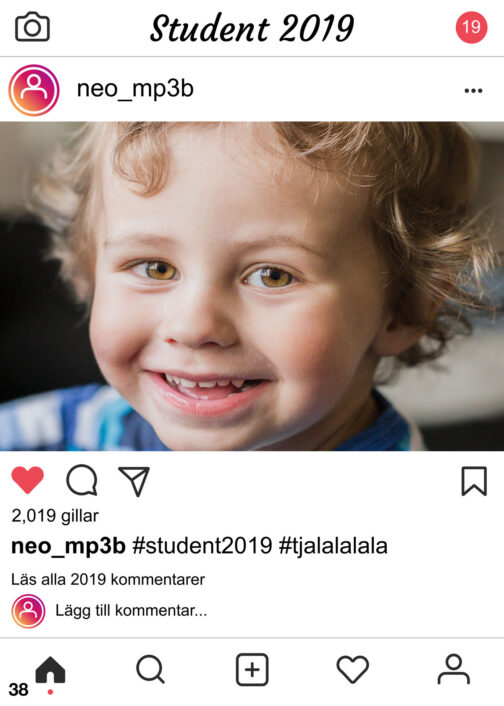Open comments via speech bubble icon

pyautogui.click(x=82, y=480)
